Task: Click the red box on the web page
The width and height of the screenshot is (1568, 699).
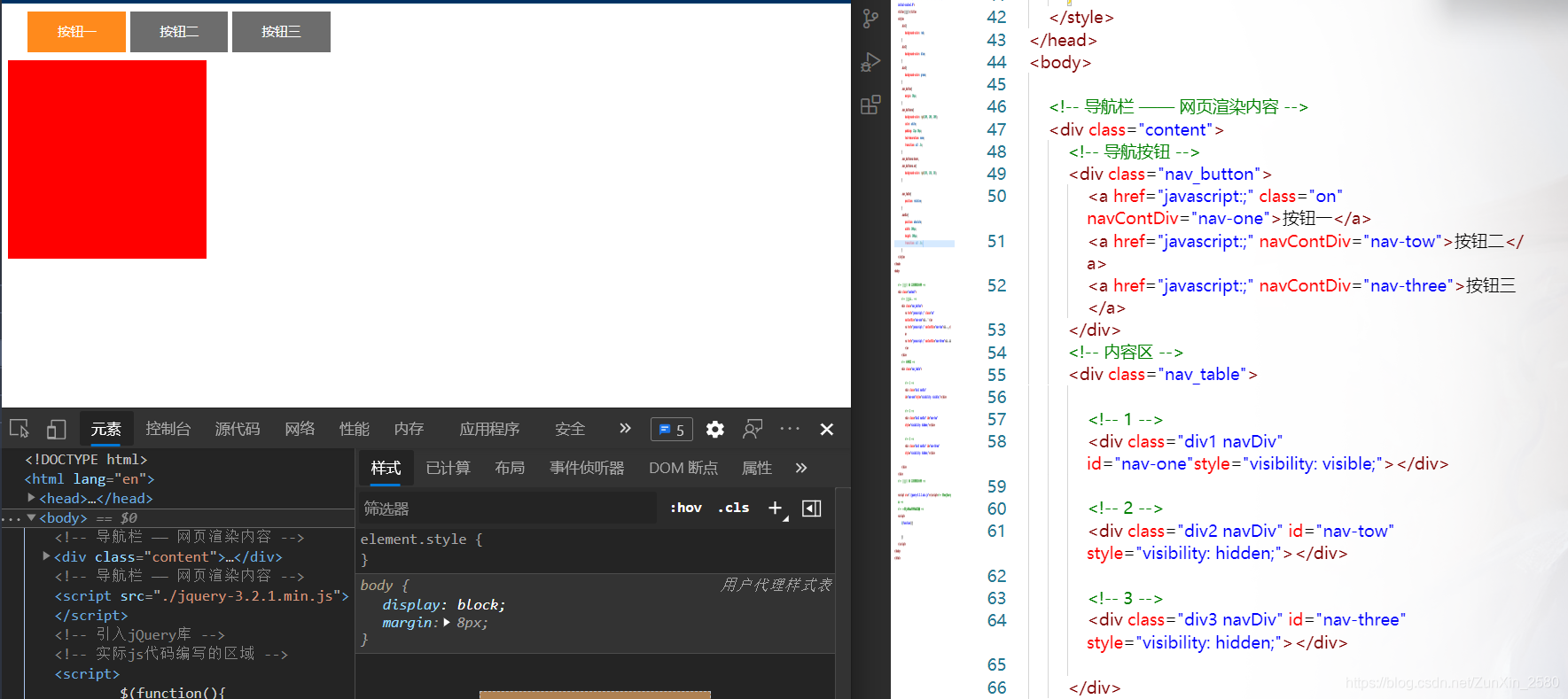Action: click(107, 159)
